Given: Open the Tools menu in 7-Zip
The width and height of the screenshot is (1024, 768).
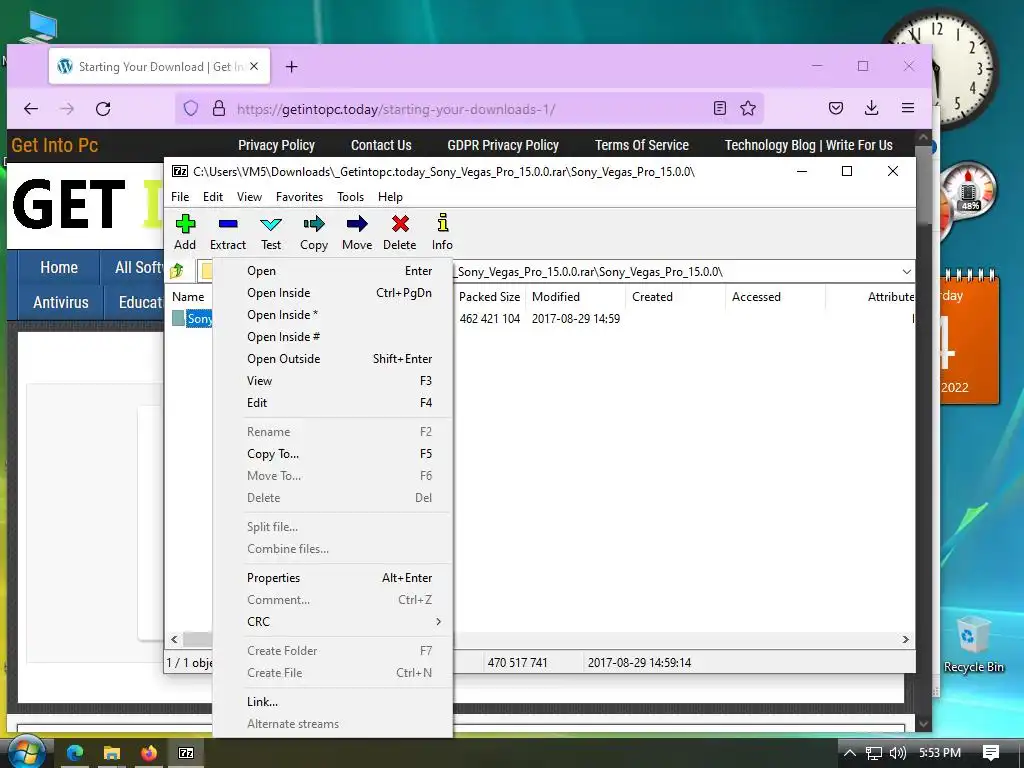Looking at the screenshot, I should (x=351, y=197).
